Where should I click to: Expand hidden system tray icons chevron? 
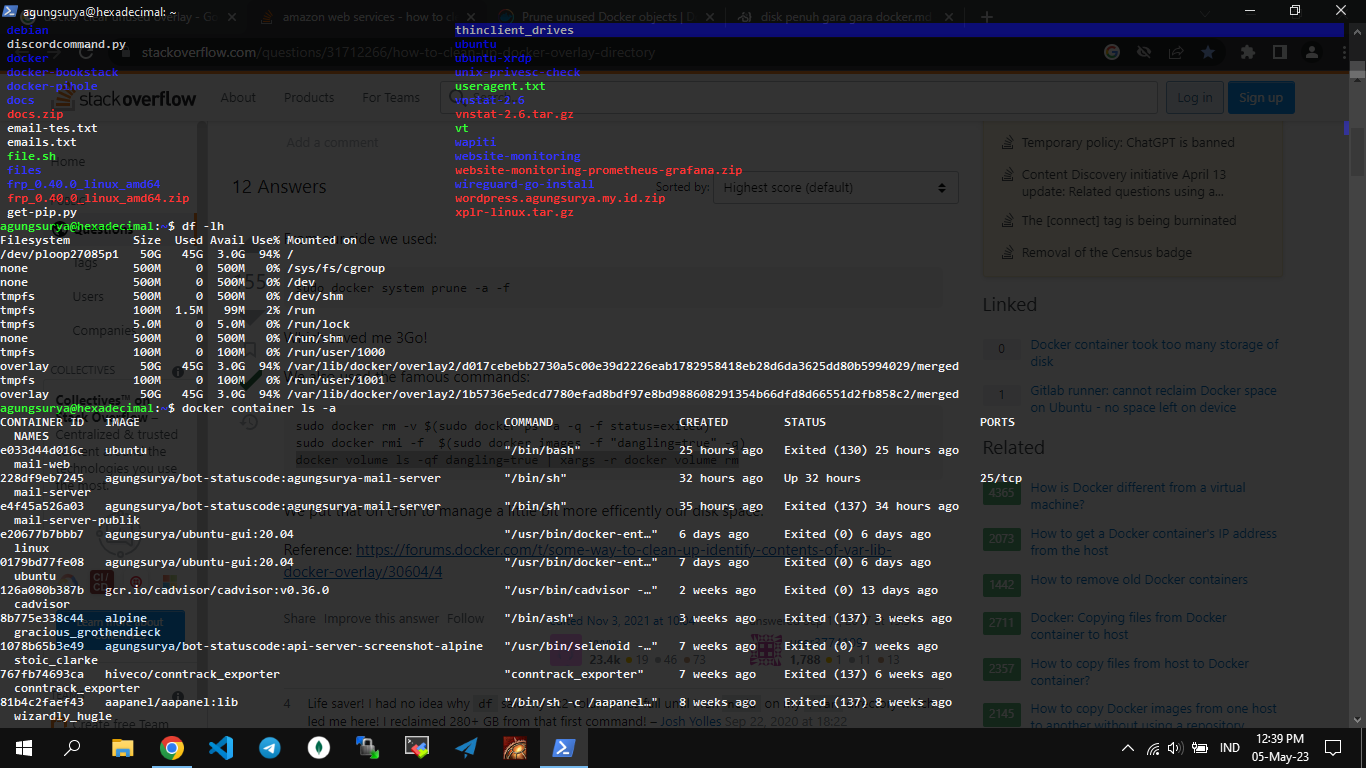click(1128, 748)
